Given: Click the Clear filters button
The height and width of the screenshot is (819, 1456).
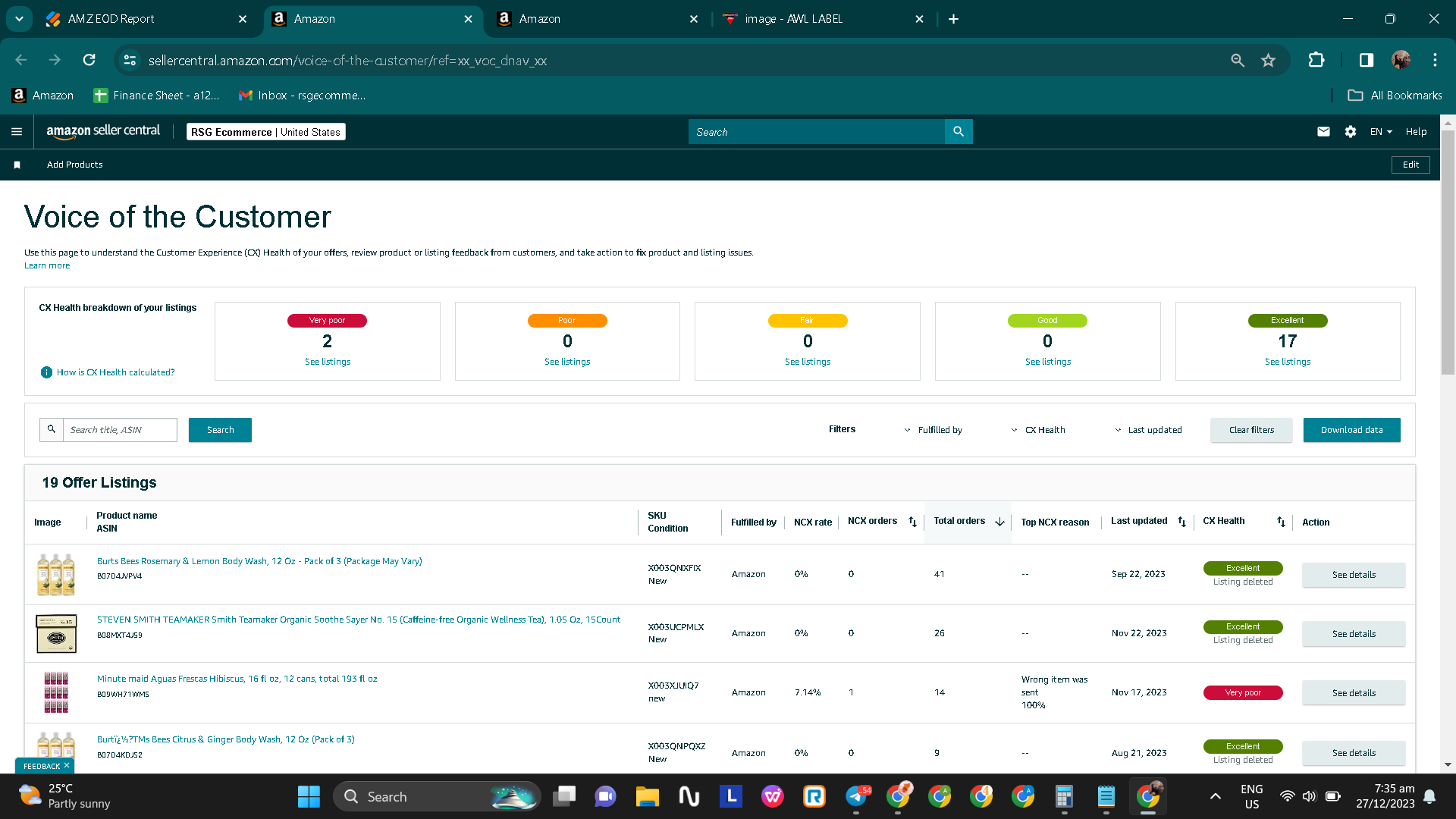Looking at the screenshot, I should tap(1251, 430).
